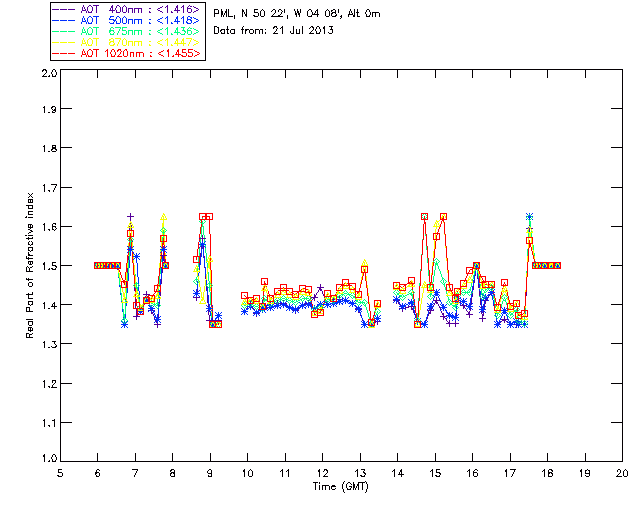The width and height of the screenshot is (640, 512).
Task: Click the purple dashed line legend sample
Action: coord(64,9)
